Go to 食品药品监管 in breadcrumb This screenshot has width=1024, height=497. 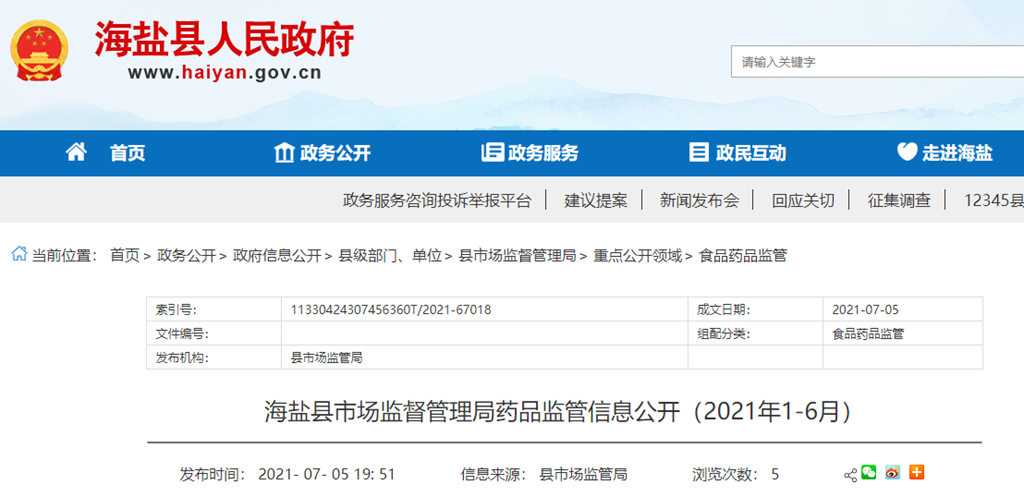coord(743,255)
